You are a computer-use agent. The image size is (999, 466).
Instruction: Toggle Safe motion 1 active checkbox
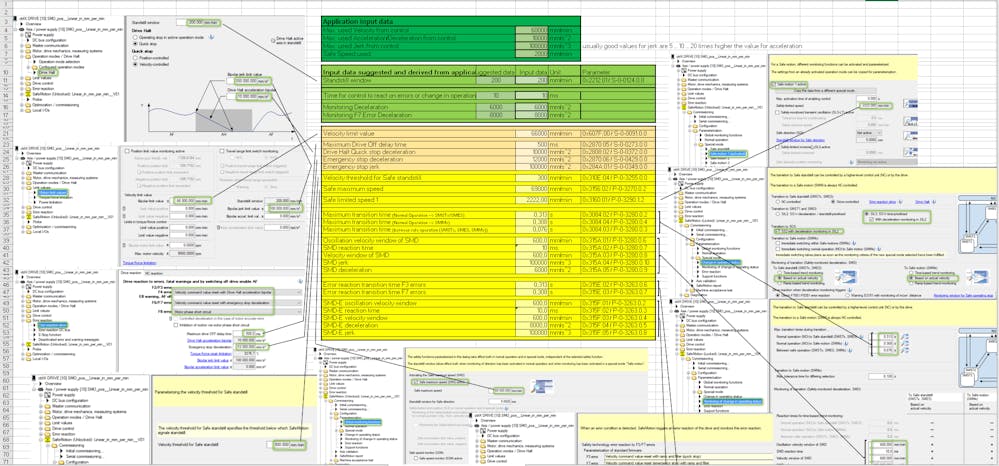tap(773, 84)
